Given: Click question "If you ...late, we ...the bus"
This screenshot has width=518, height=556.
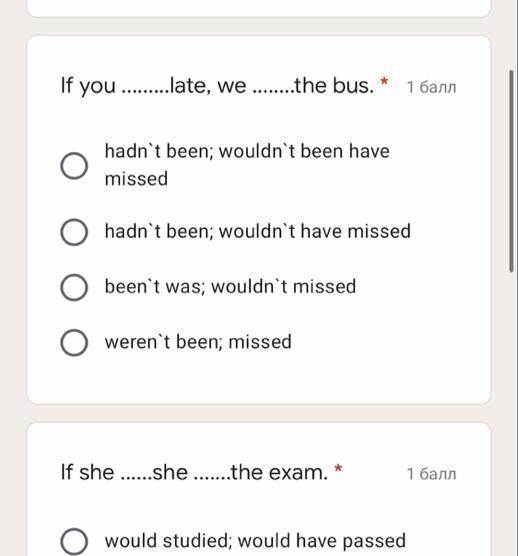Looking at the screenshot, I should pos(217,86).
